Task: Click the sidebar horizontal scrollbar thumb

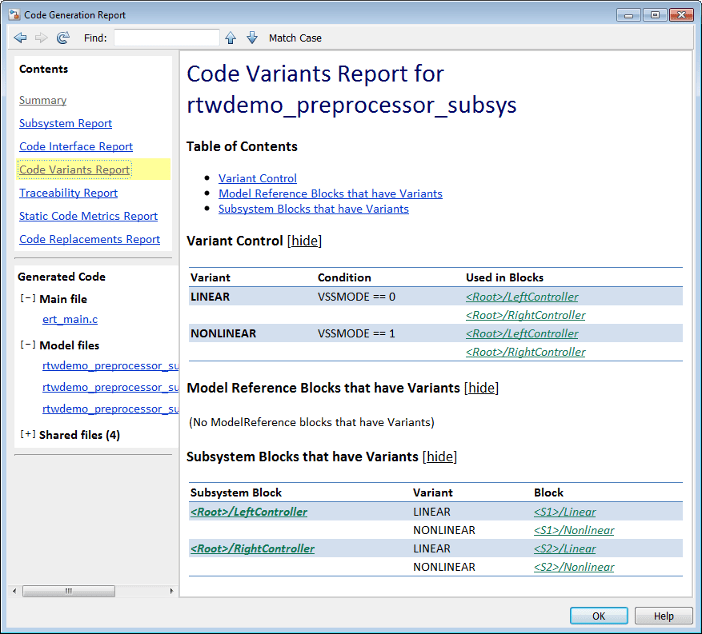Action: 68,591
